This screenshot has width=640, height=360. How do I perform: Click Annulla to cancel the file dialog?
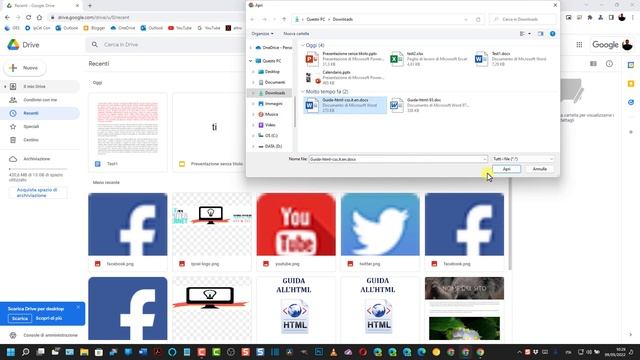pos(540,169)
